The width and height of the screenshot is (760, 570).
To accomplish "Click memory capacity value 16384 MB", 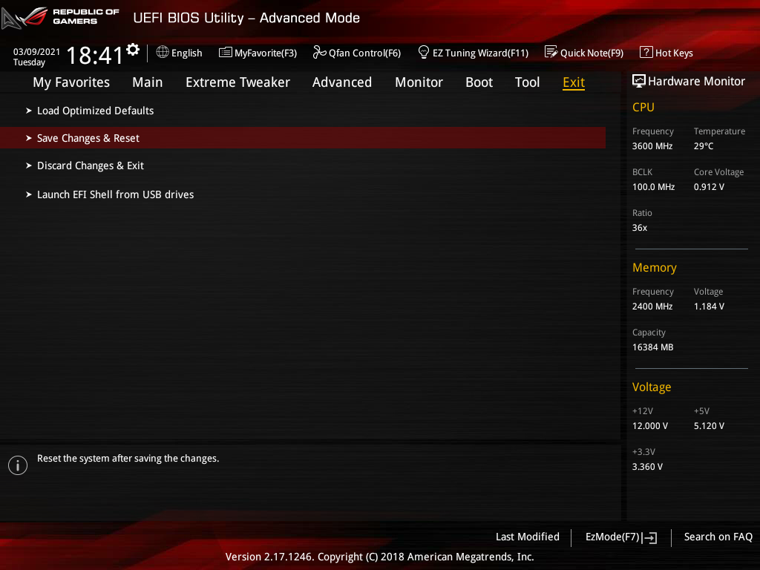I will tap(652, 347).
